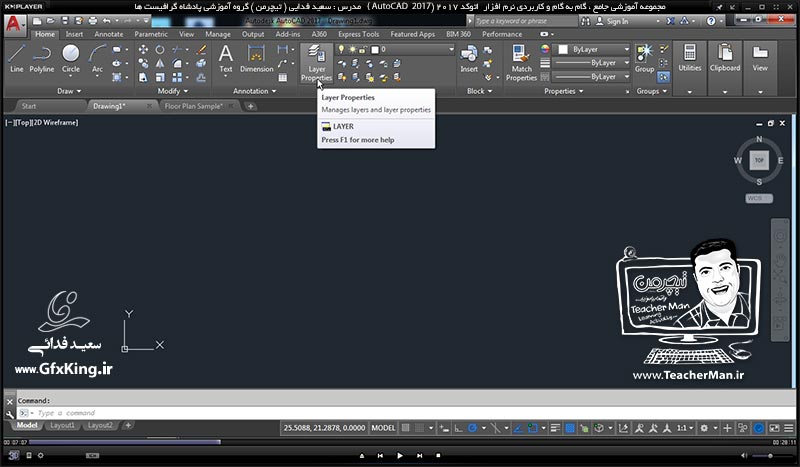
Task: Toggle Clean Screen in status bar
Action: click(x=774, y=428)
